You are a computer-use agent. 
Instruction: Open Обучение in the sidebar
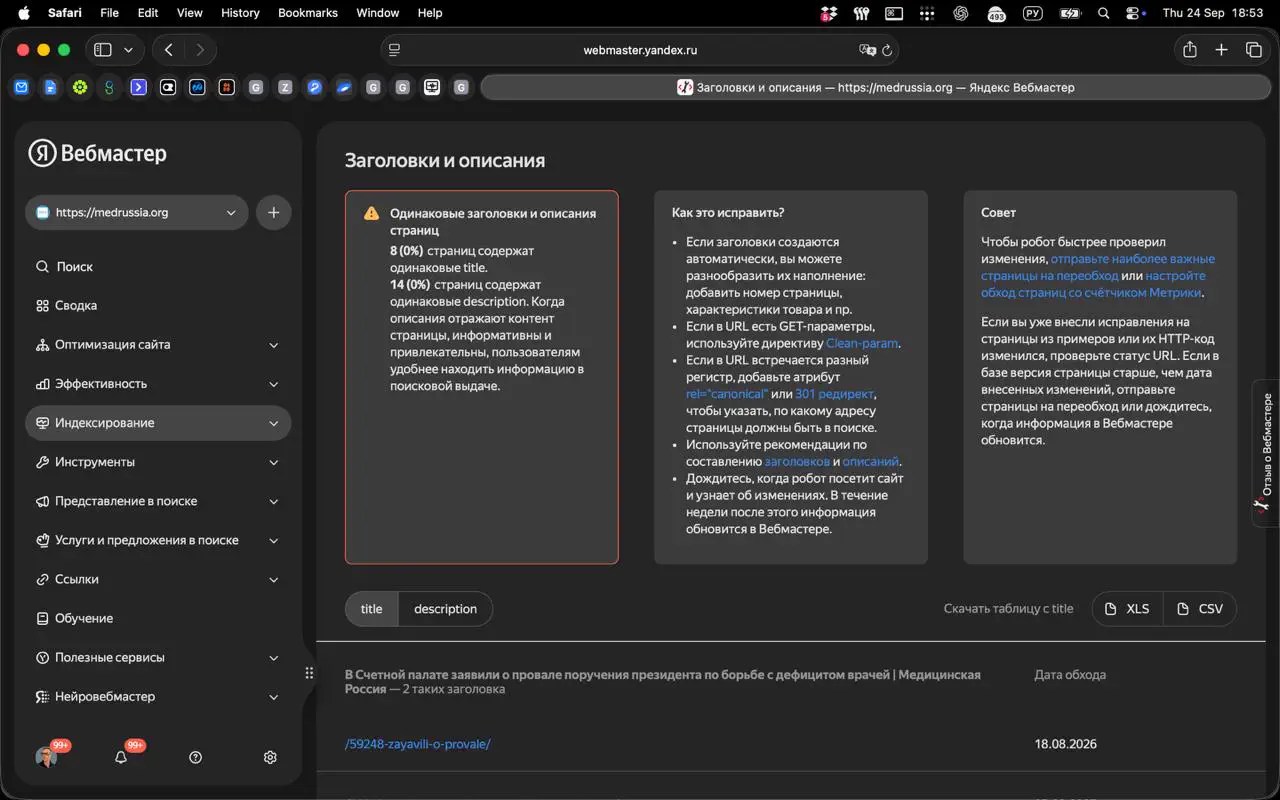[x=158, y=618]
